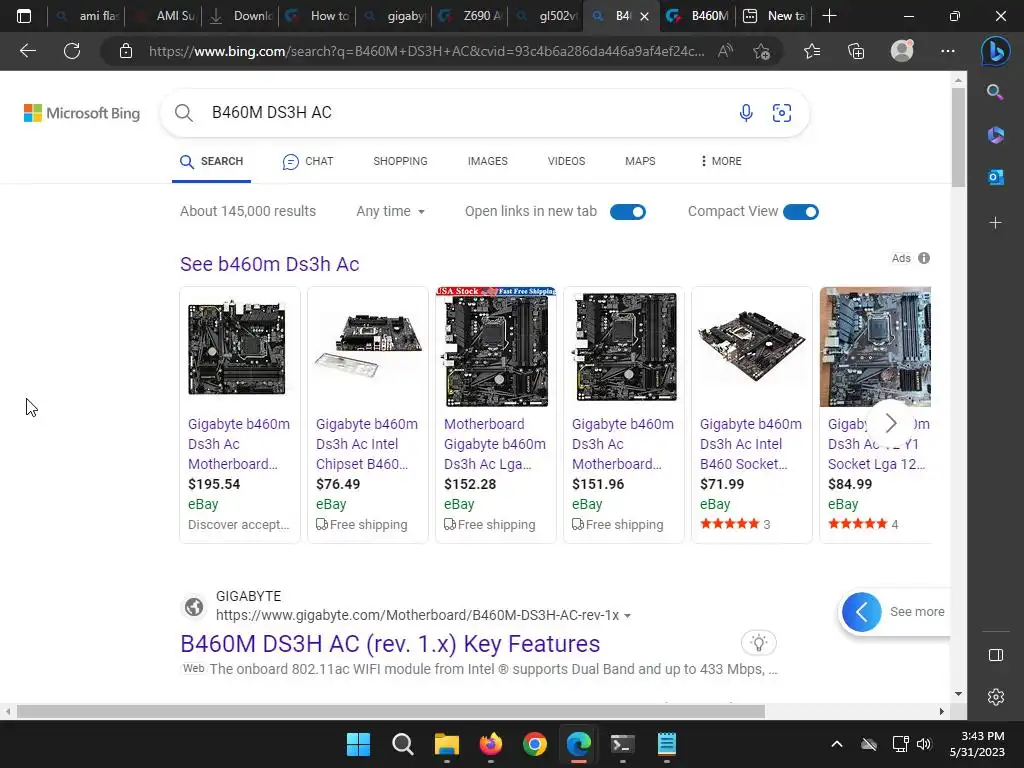
Task: Open the system volume control
Action: pyautogui.click(x=923, y=744)
